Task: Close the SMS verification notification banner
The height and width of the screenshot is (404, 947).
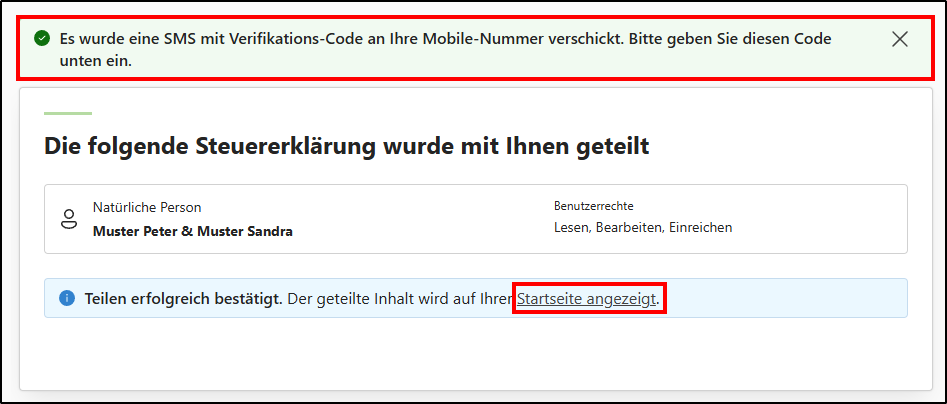Action: (x=899, y=40)
